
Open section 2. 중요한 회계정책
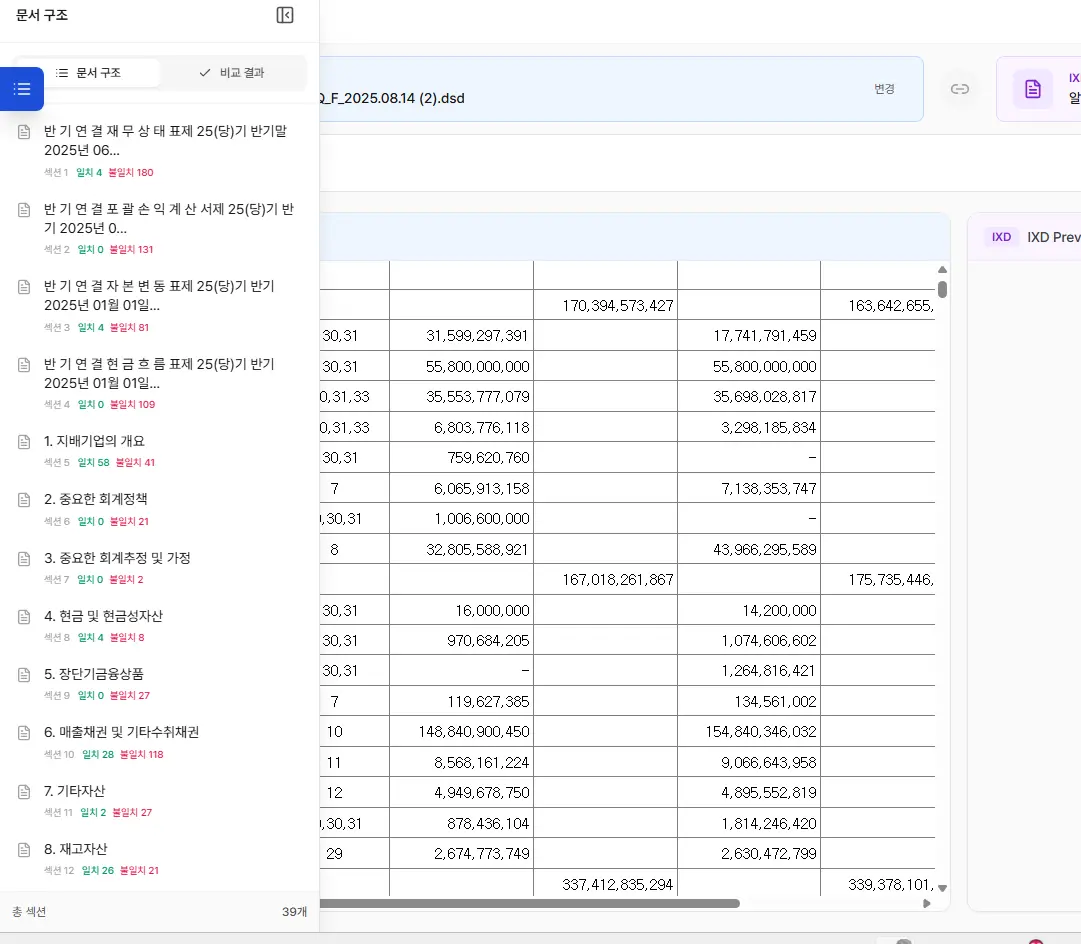coord(96,499)
